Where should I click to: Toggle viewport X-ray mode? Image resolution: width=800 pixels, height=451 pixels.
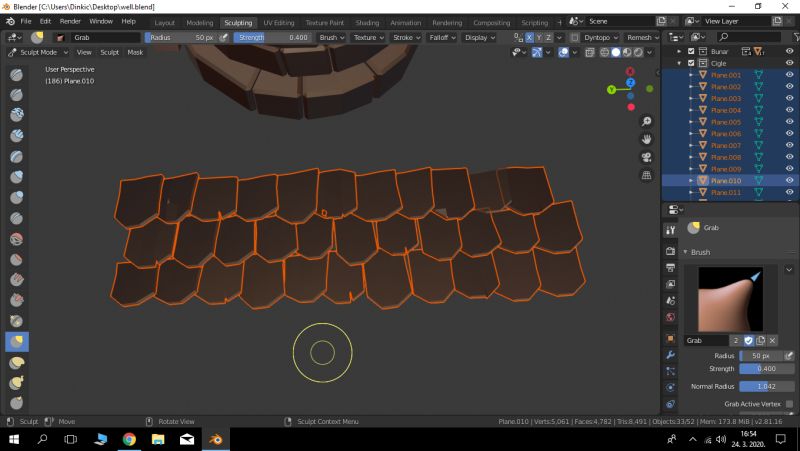pyautogui.click(x=590, y=52)
